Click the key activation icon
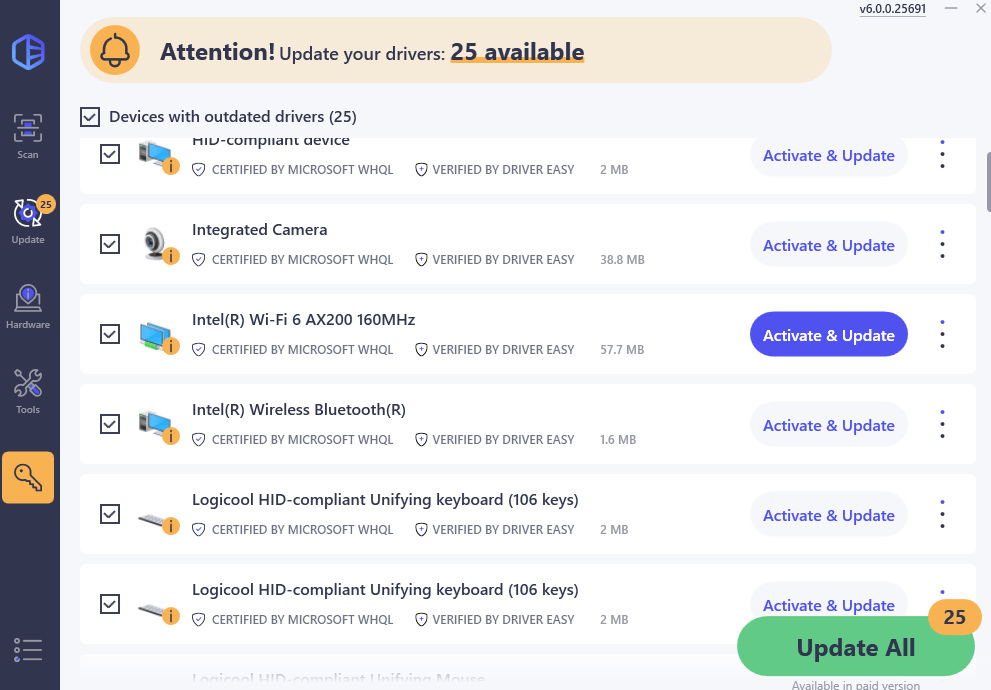Viewport: 991px width, 690px height. (x=28, y=478)
